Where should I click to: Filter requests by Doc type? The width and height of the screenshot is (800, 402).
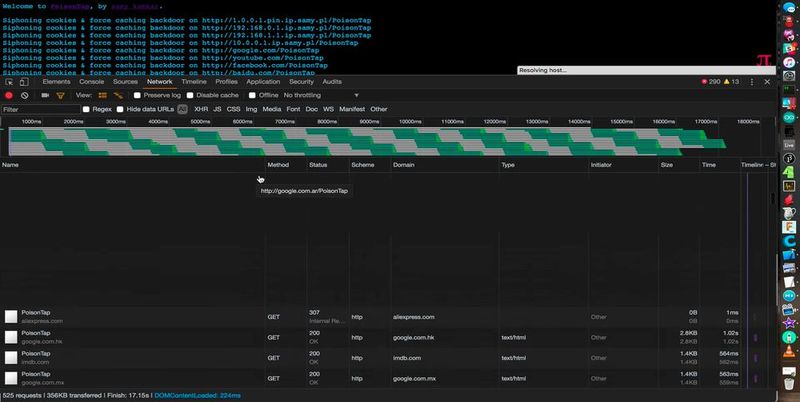click(311, 109)
